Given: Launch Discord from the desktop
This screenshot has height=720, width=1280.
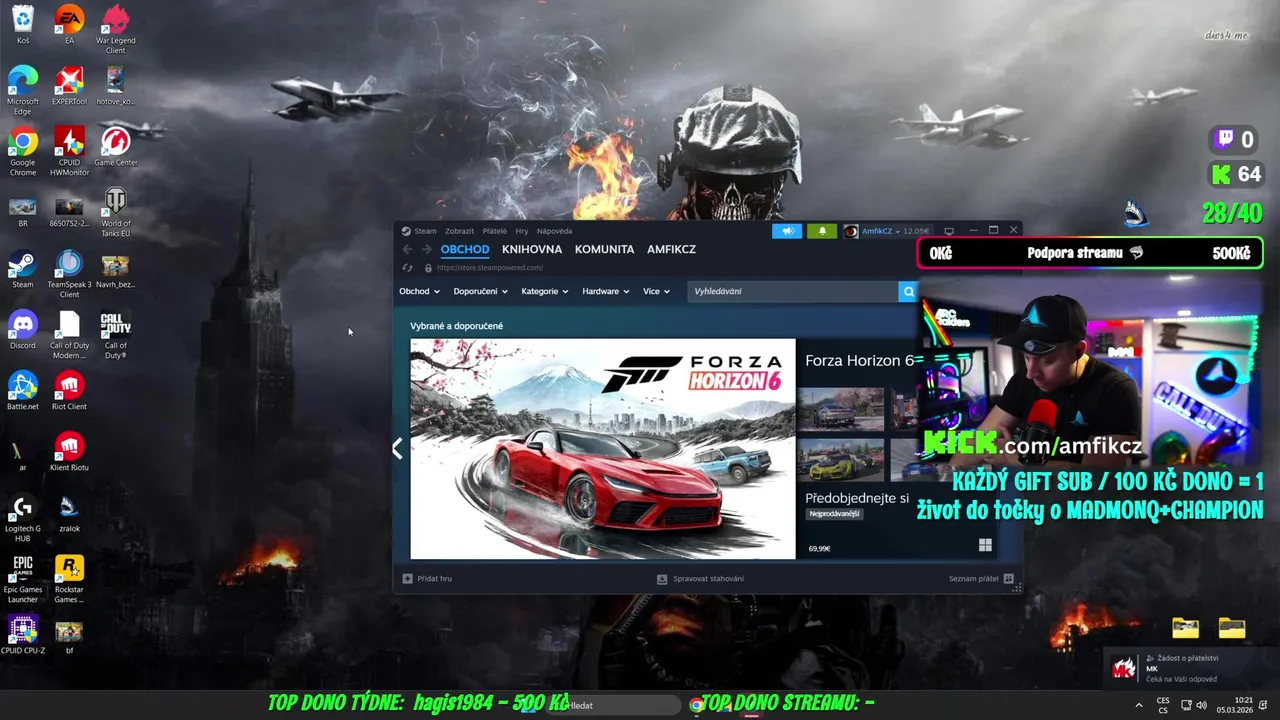Looking at the screenshot, I should coord(23,330).
